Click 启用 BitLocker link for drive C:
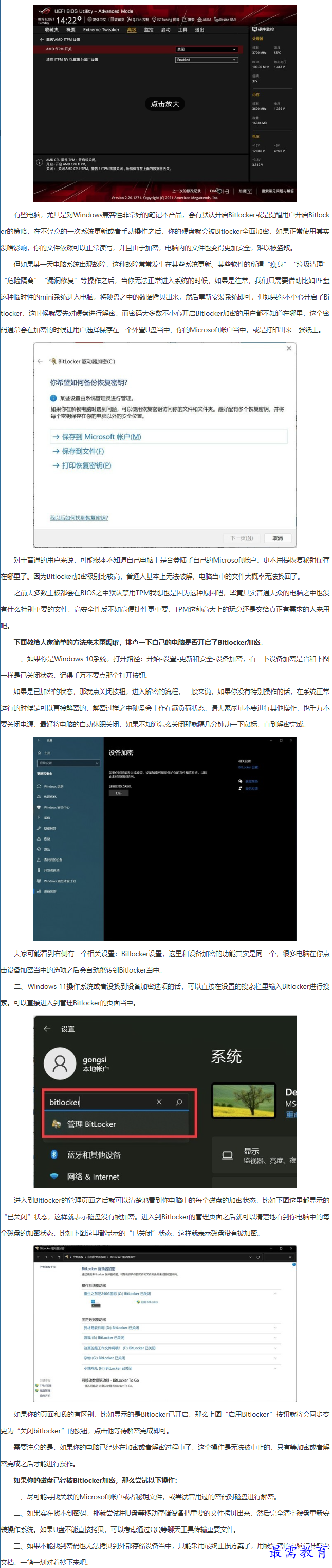This screenshot has width=332, height=1568. pyautogui.click(x=149, y=1302)
